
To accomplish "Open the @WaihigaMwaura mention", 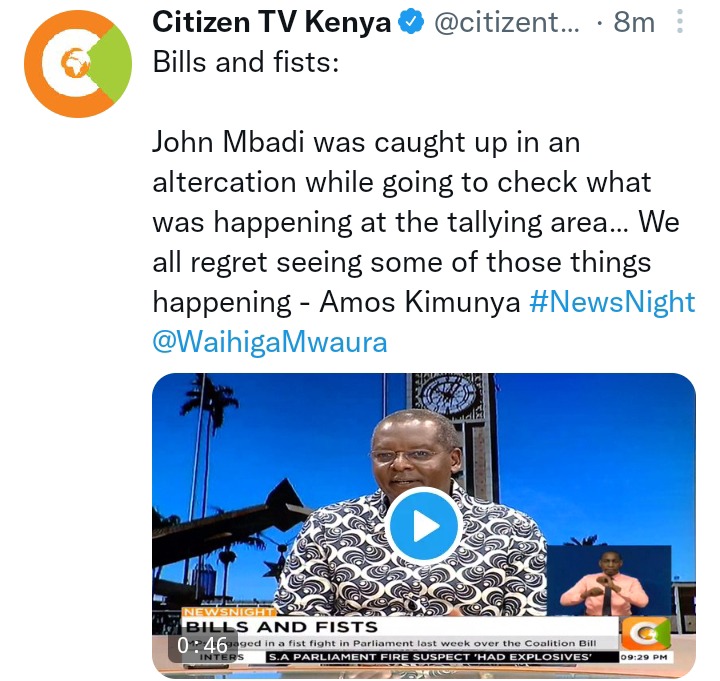I will pyautogui.click(x=270, y=343).
